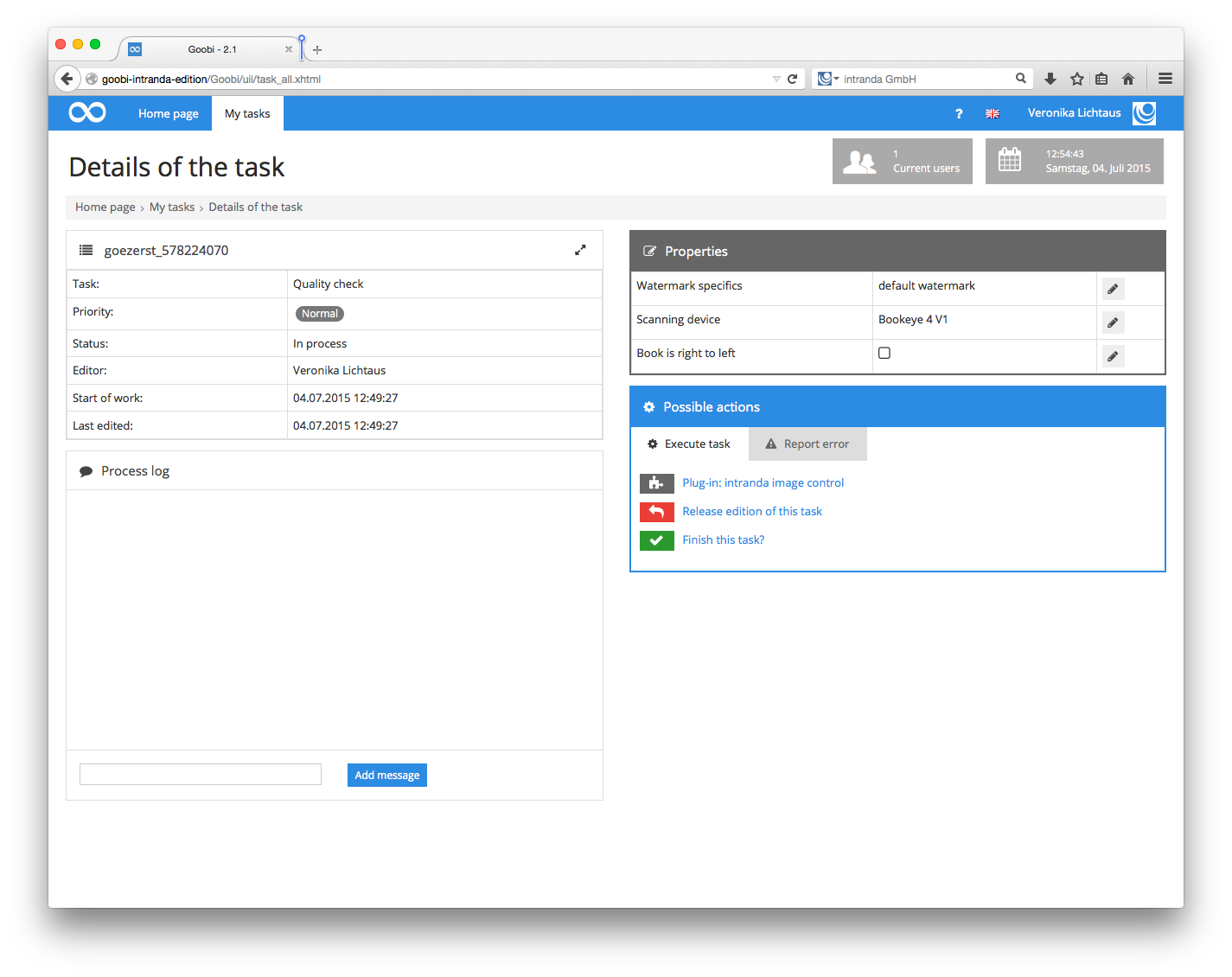Image resolution: width=1232 pixels, height=977 pixels.
Task: Click the In process status value
Action: pyautogui.click(x=320, y=344)
